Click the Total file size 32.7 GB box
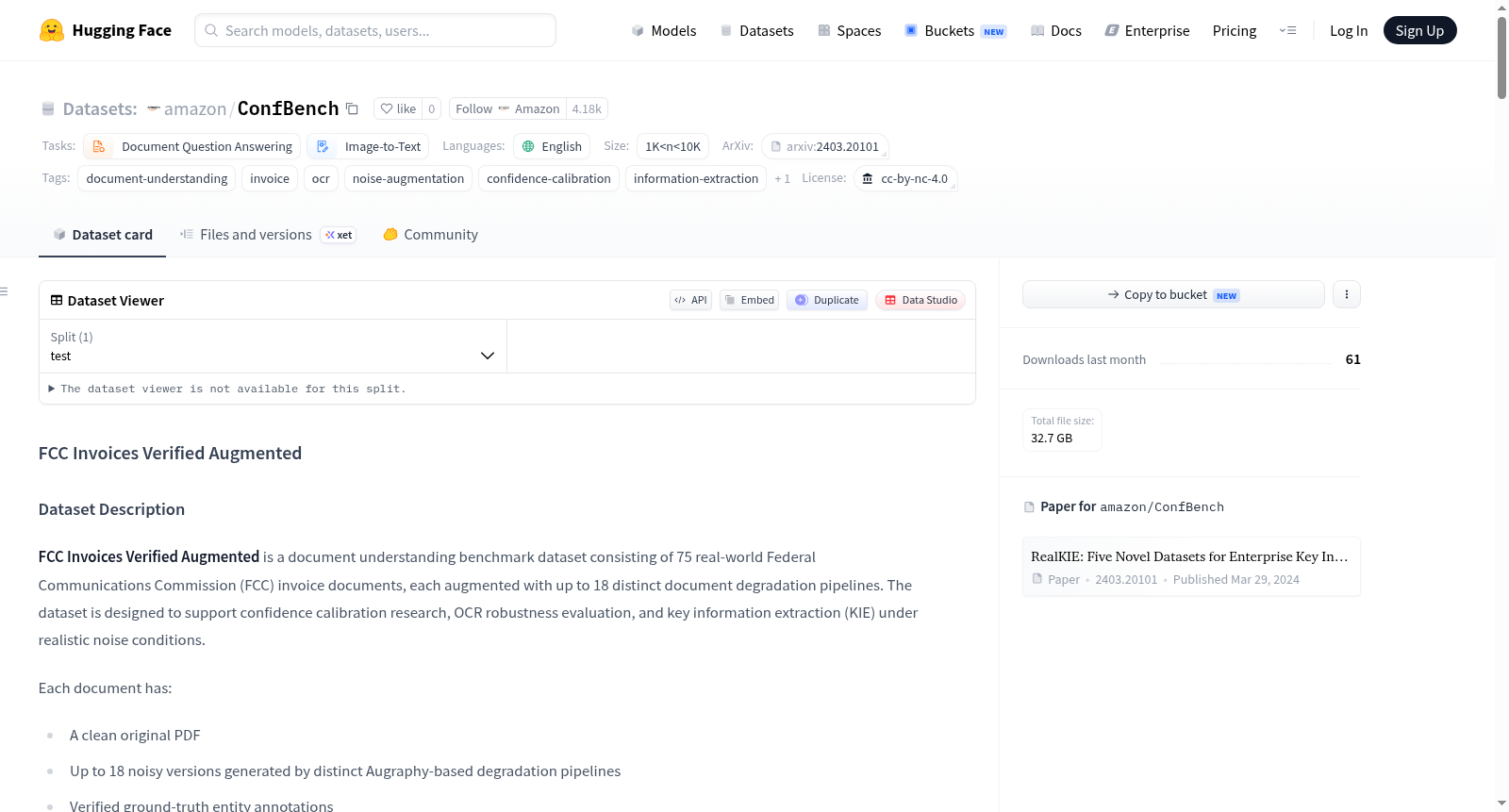This screenshot has width=1509, height=812. click(x=1062, y=430)
